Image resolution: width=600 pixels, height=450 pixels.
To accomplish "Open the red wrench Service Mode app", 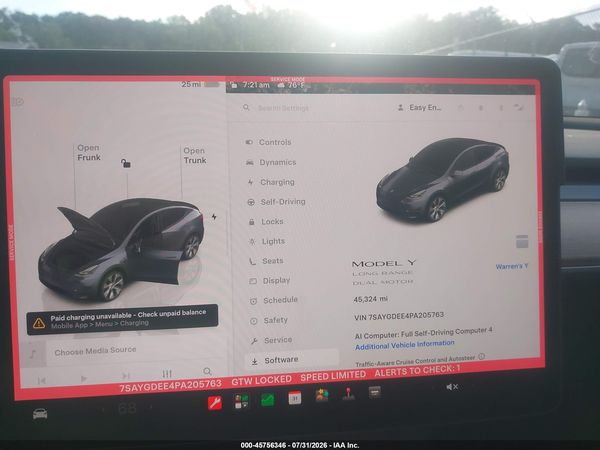I will [215, 403].
